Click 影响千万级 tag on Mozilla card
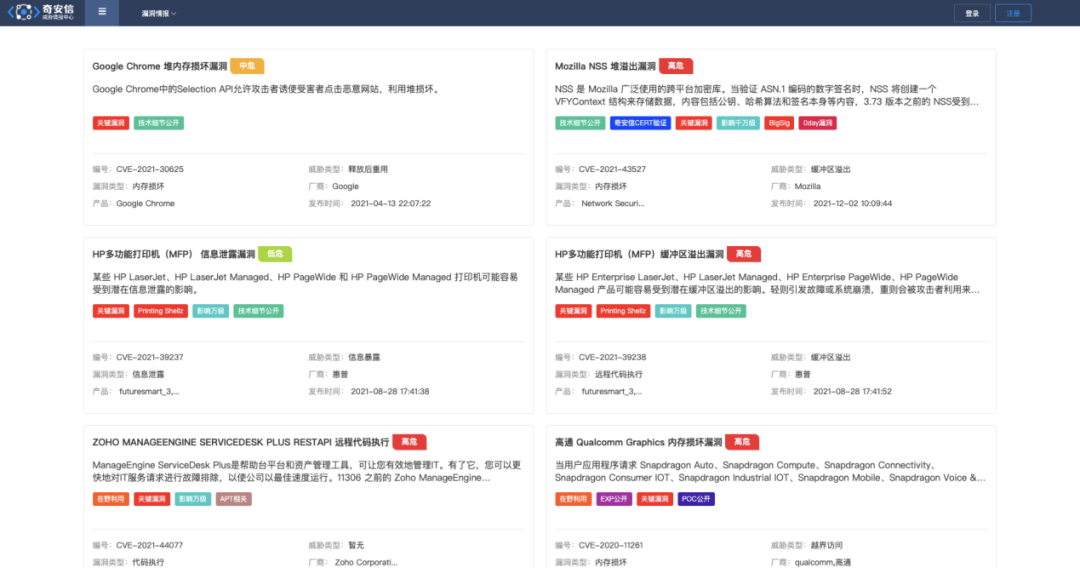 pyautogui.click(x=738, y=123)
